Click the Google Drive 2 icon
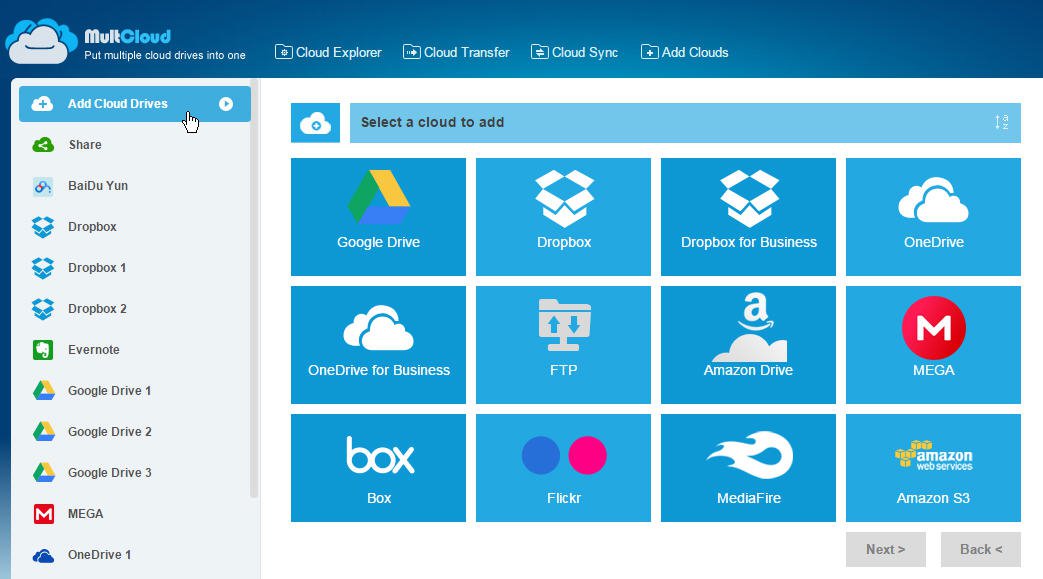This screenshot has height=579, width=1043. click(x=44, y=432)
